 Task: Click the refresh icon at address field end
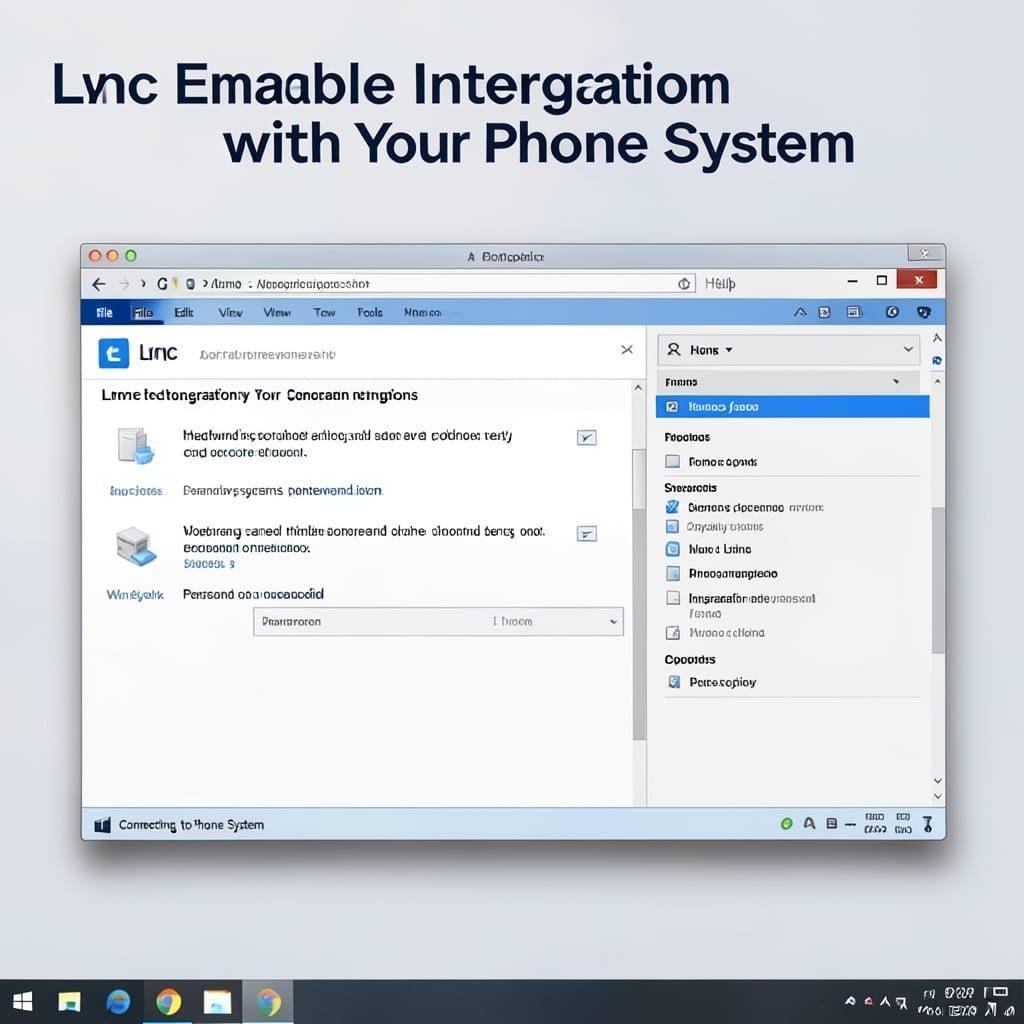point(684,283)
